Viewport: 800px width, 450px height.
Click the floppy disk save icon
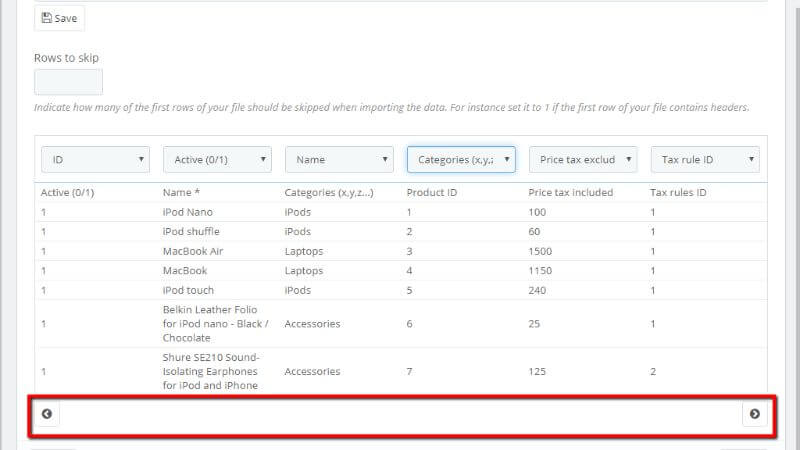tap(46, 18)
